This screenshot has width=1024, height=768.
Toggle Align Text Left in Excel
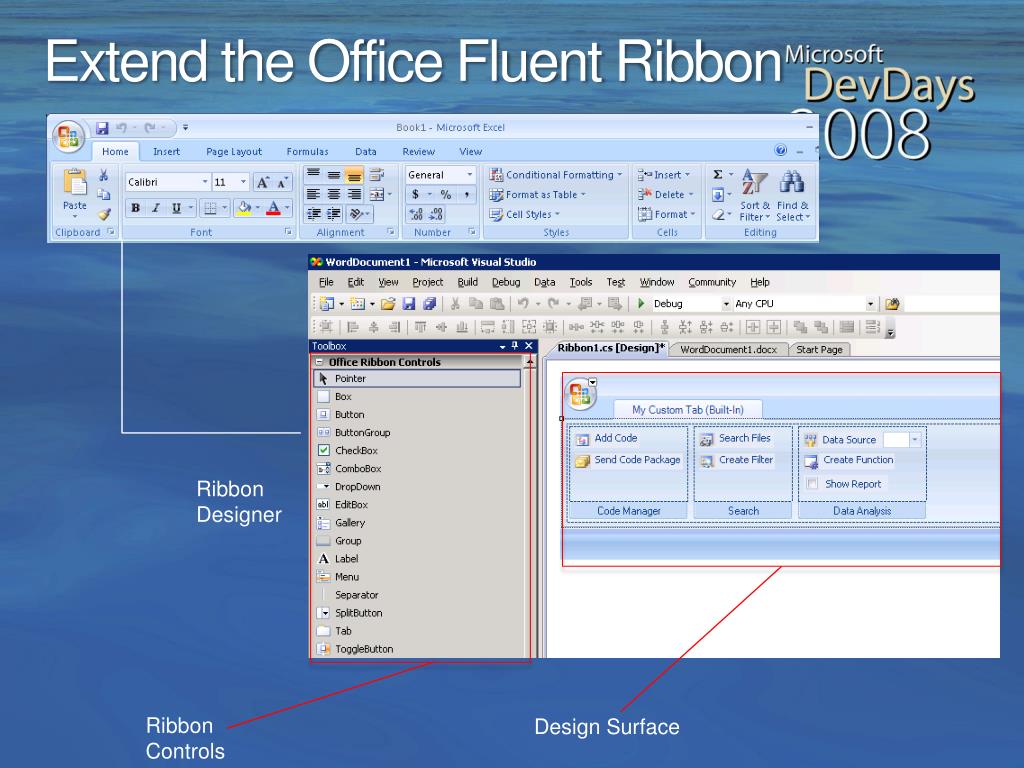click(x=313, y=195)
